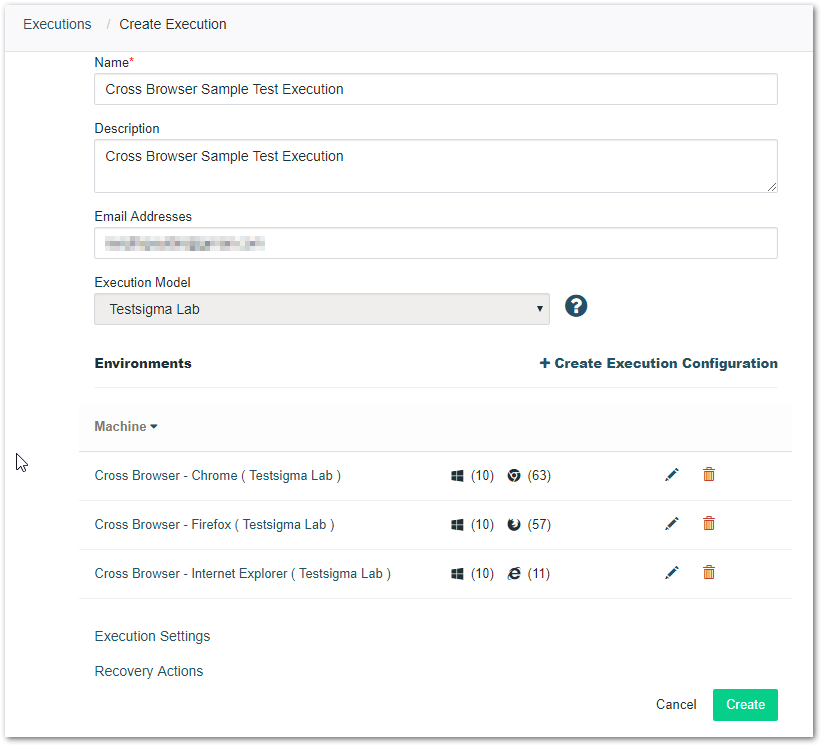
Task: Edit the Cross Browser - Chrome environment
Action: [671, 475]
